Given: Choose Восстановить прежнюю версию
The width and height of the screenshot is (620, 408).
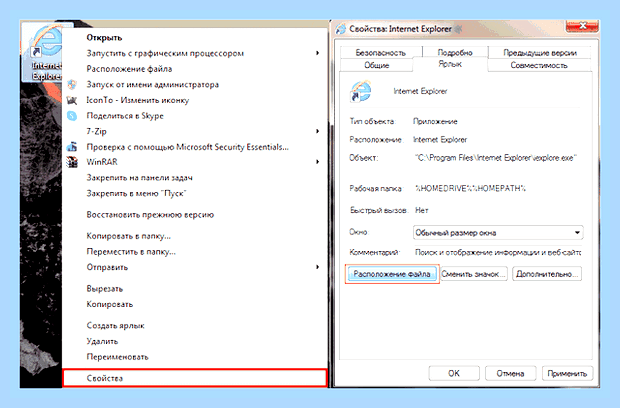Looking at the screenshot, I should point(150,215).
